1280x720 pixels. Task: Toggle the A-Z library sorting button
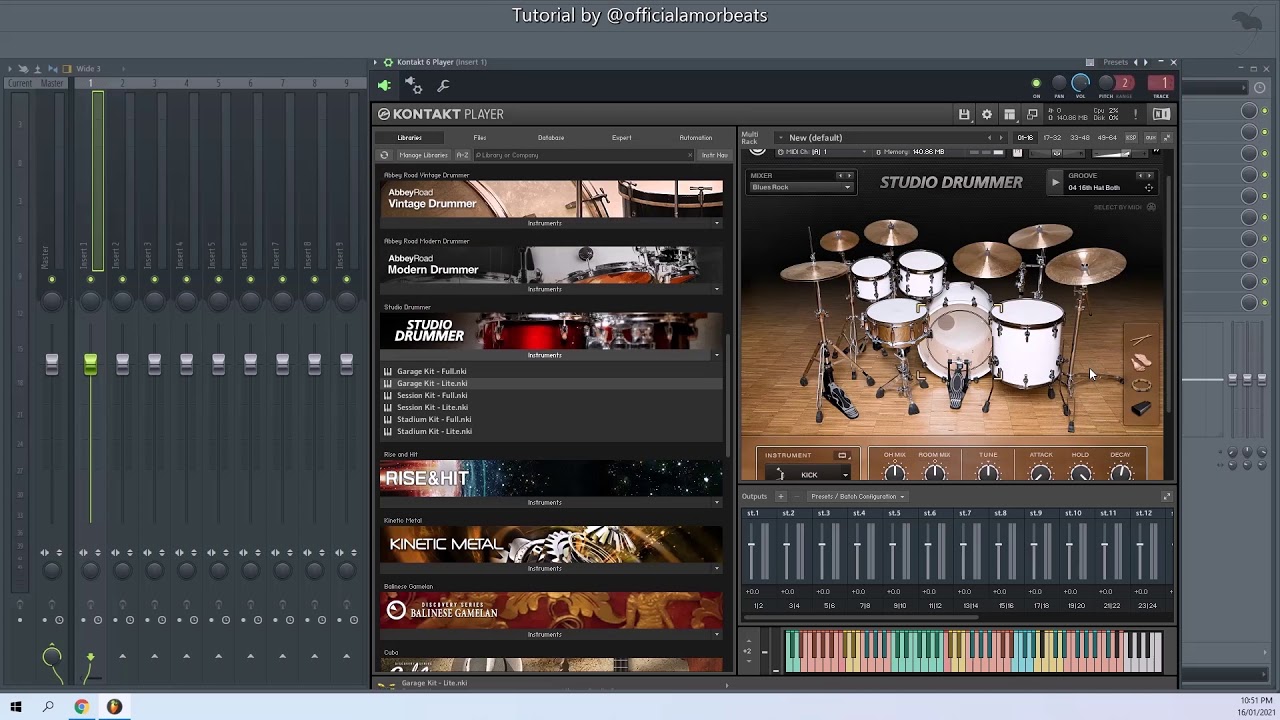point(462,155)
